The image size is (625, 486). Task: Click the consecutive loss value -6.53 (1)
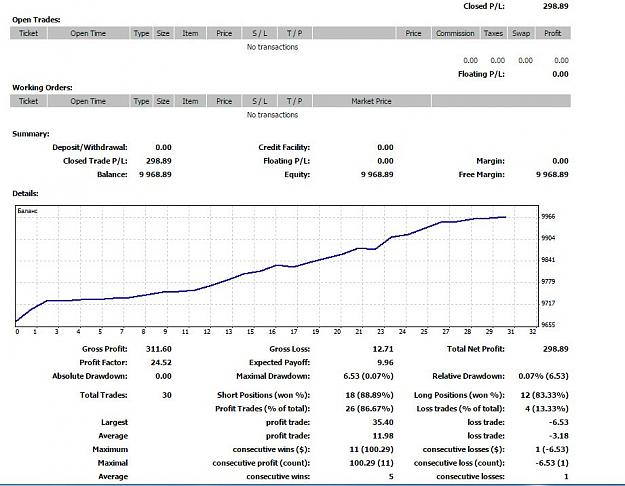[552, 463]
